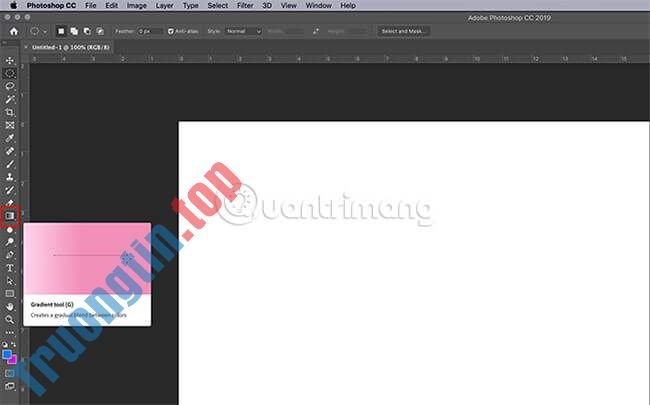
Task: Select the Healing Brush tool
Action: click(x=10, y=151)
